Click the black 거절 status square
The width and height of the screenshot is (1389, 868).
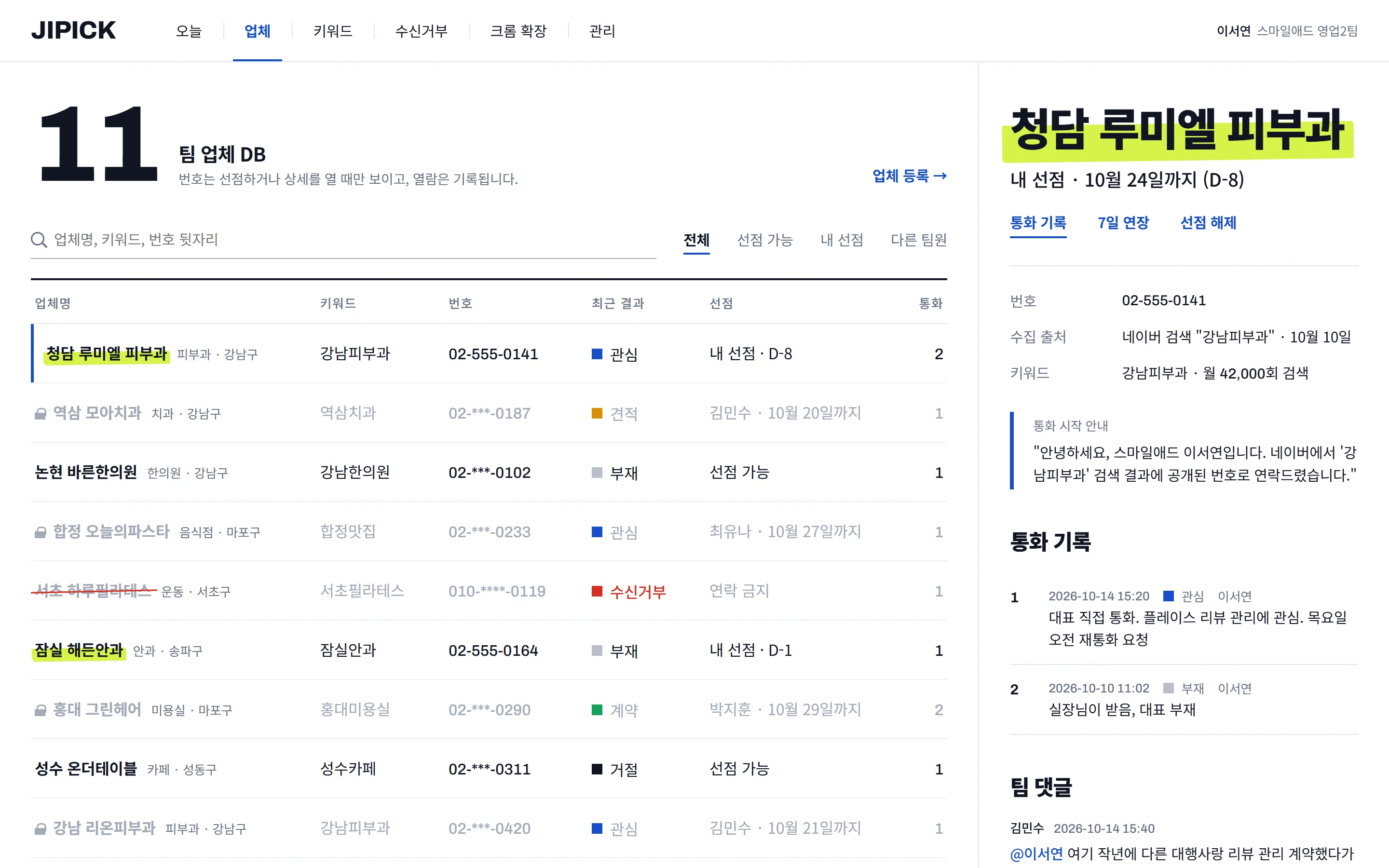597,769
